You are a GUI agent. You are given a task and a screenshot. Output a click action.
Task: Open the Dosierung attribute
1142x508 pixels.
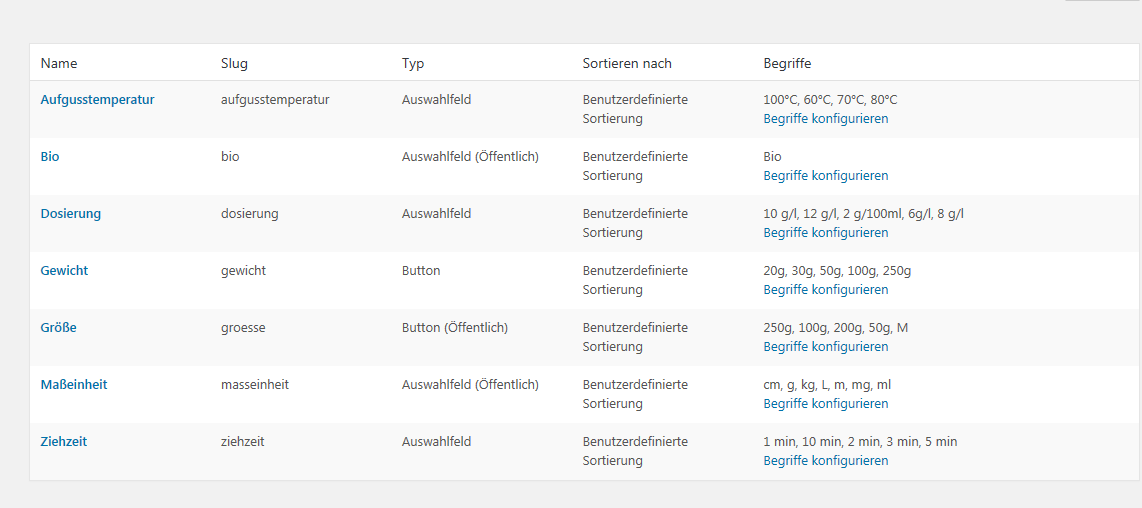click(71, 214)
